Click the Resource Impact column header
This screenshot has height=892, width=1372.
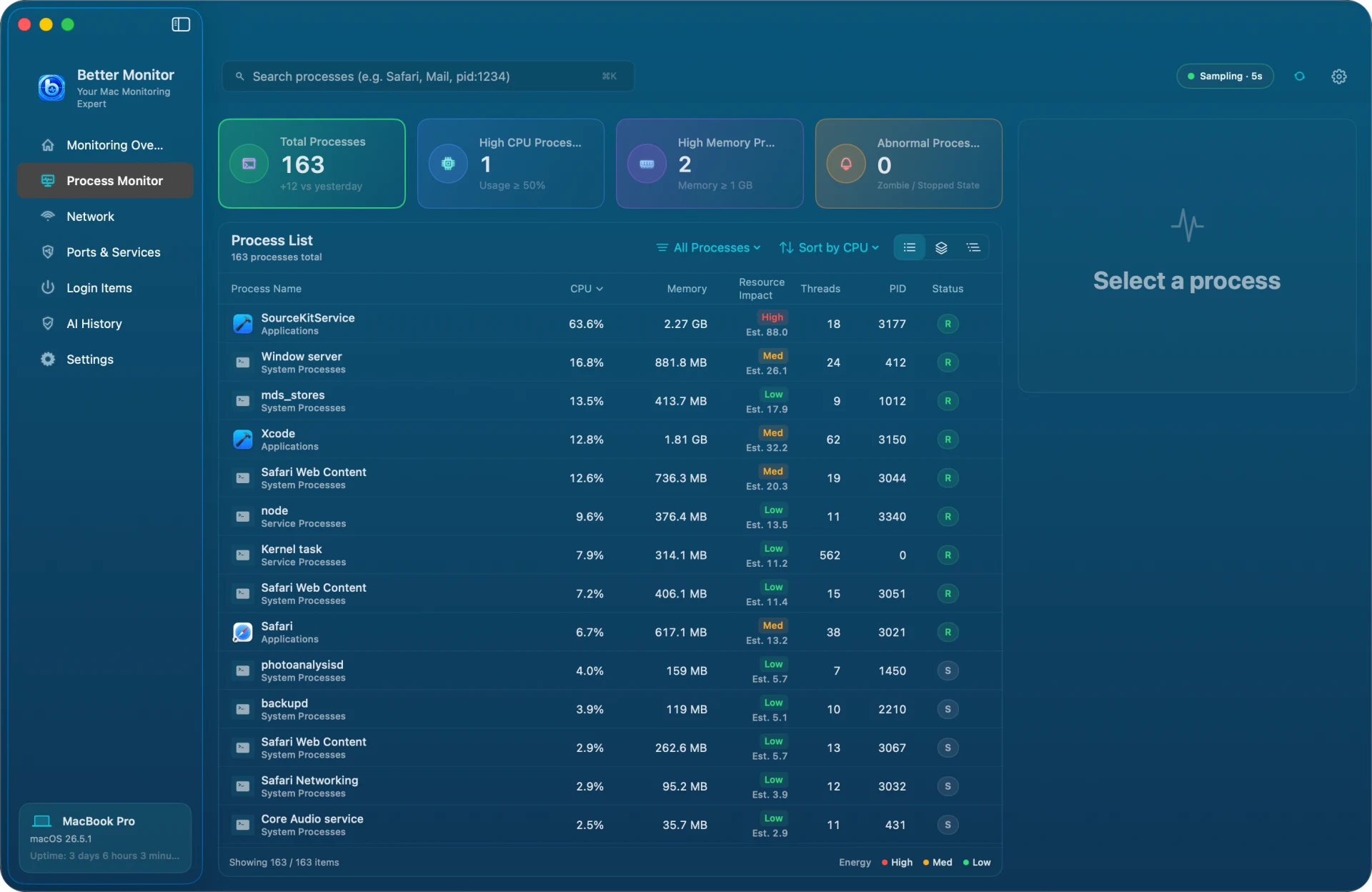[x=762, y=289]
